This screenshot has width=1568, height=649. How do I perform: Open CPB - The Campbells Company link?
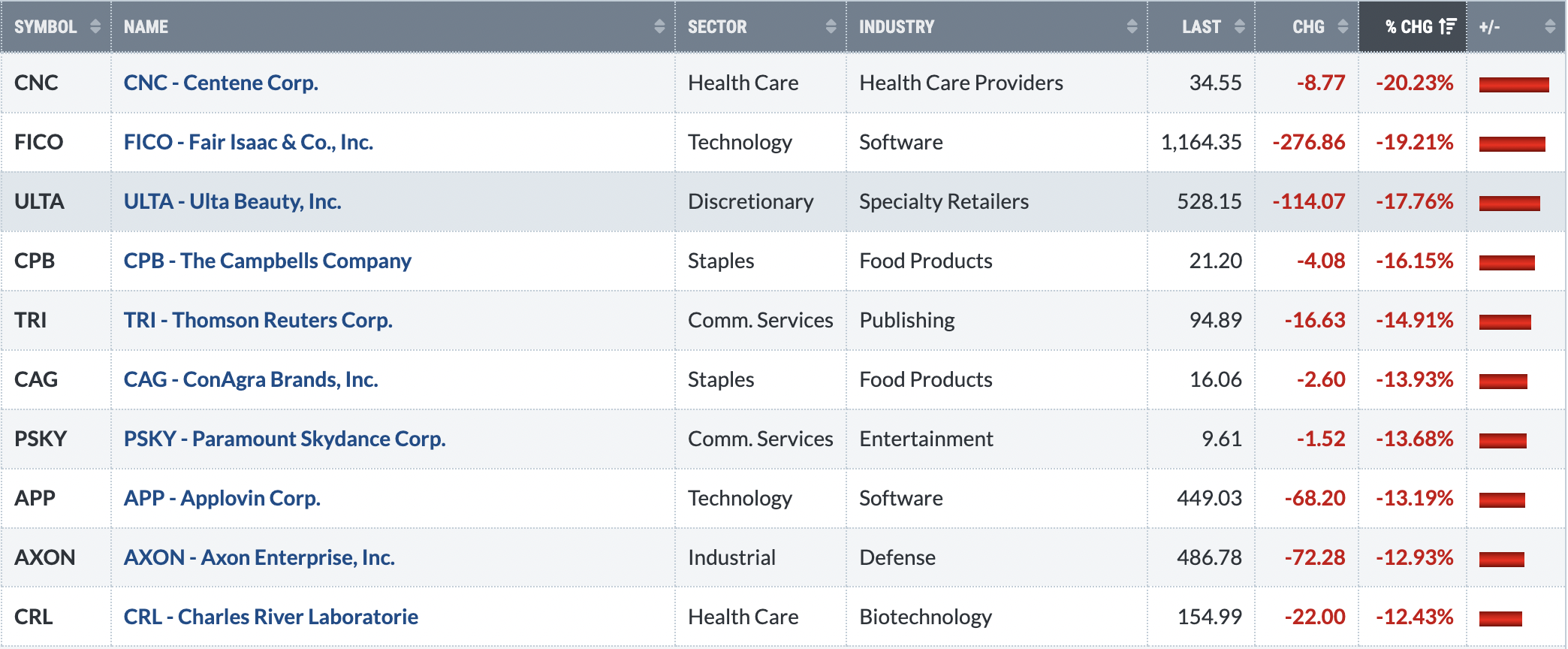(267, 261)
